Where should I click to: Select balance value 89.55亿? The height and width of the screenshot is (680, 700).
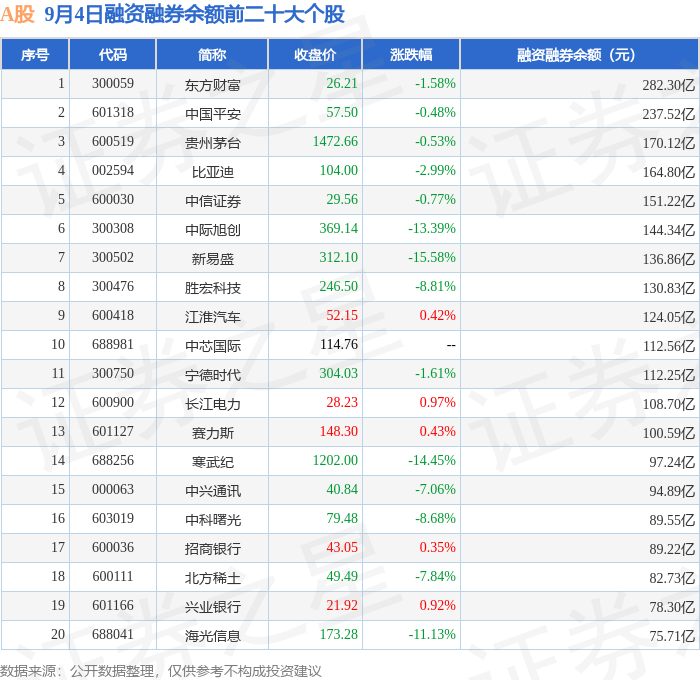(x=672, y=520)
